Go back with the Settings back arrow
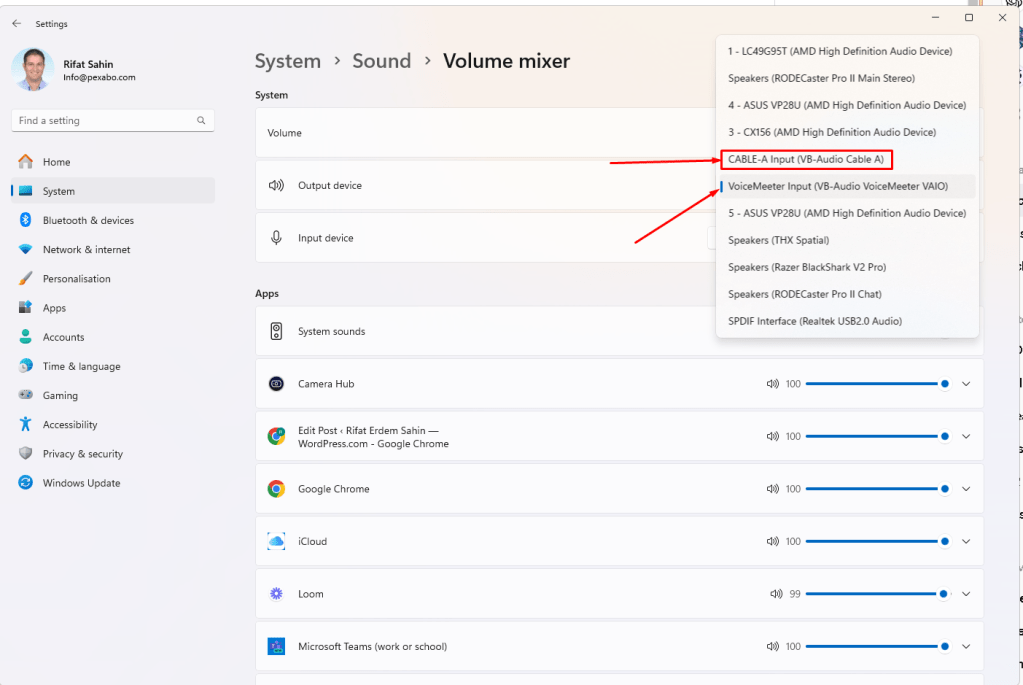1023x685 pixels. pos(17,23)
